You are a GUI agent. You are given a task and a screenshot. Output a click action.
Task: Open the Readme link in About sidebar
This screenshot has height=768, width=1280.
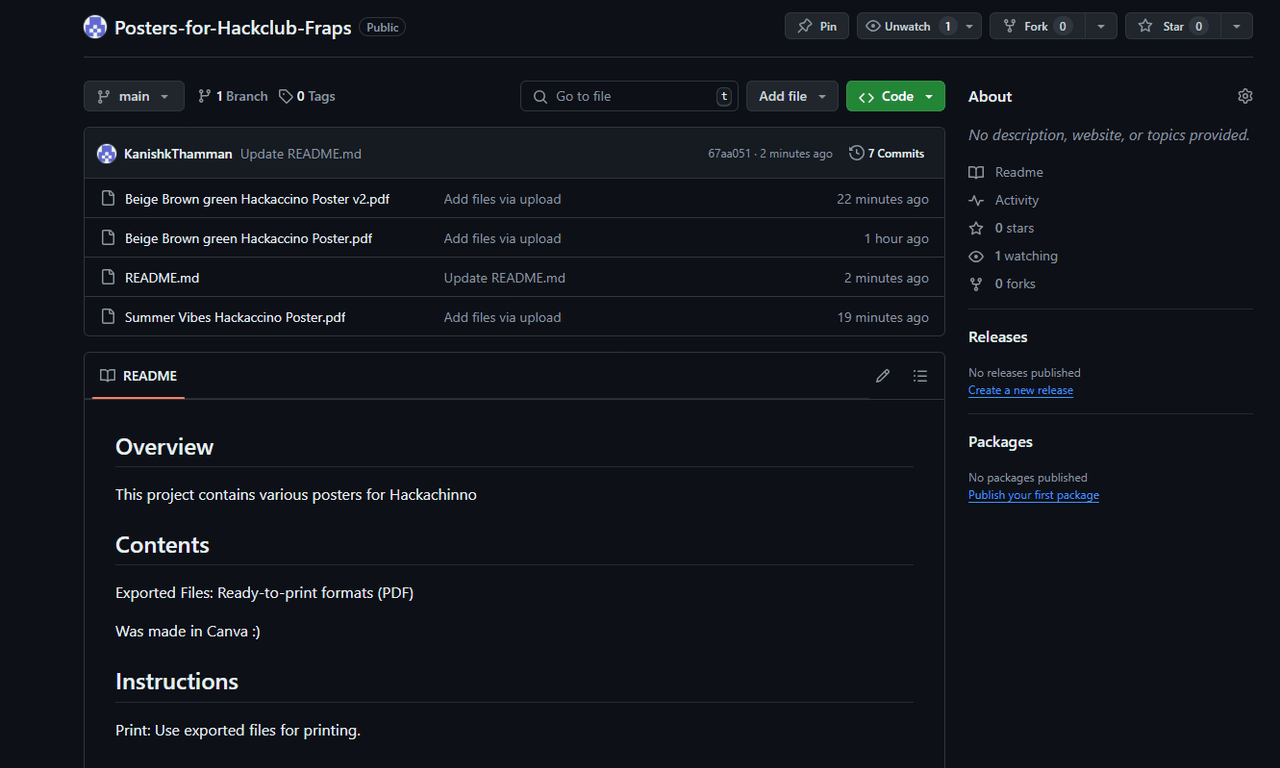coord(1005,172)
